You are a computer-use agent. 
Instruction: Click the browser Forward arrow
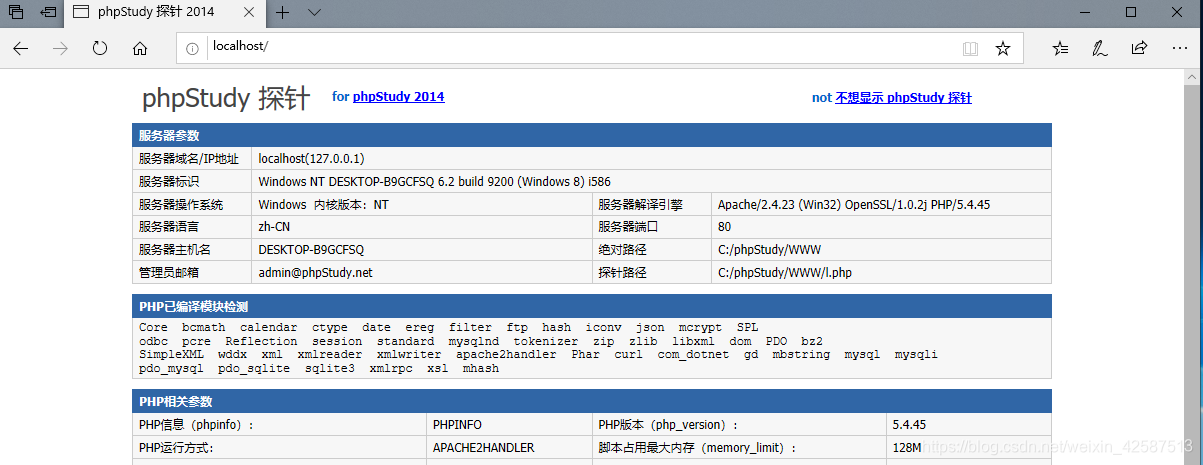click(60, 47)
